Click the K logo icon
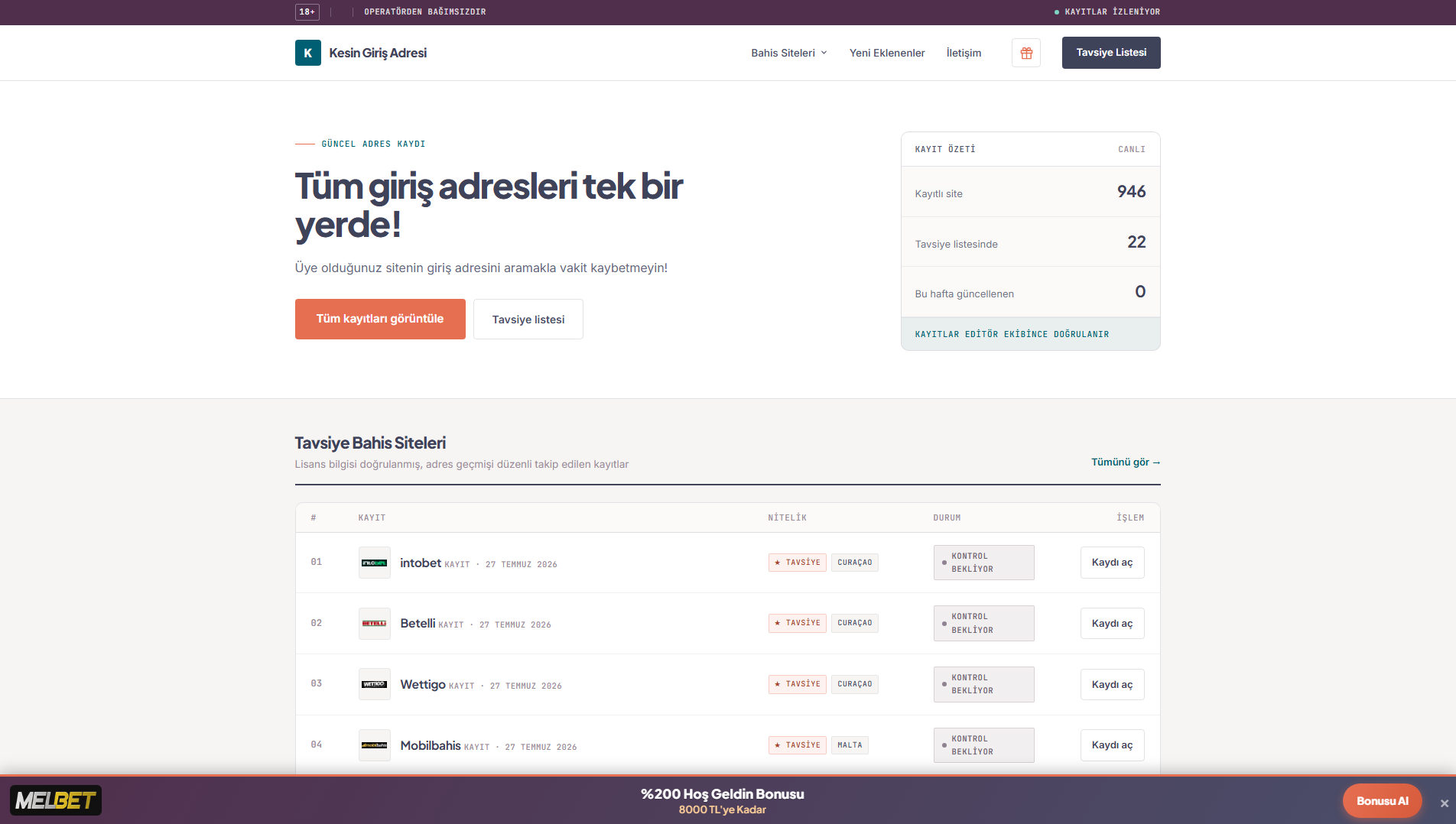 pyautogui.click(x=307, y=53)
